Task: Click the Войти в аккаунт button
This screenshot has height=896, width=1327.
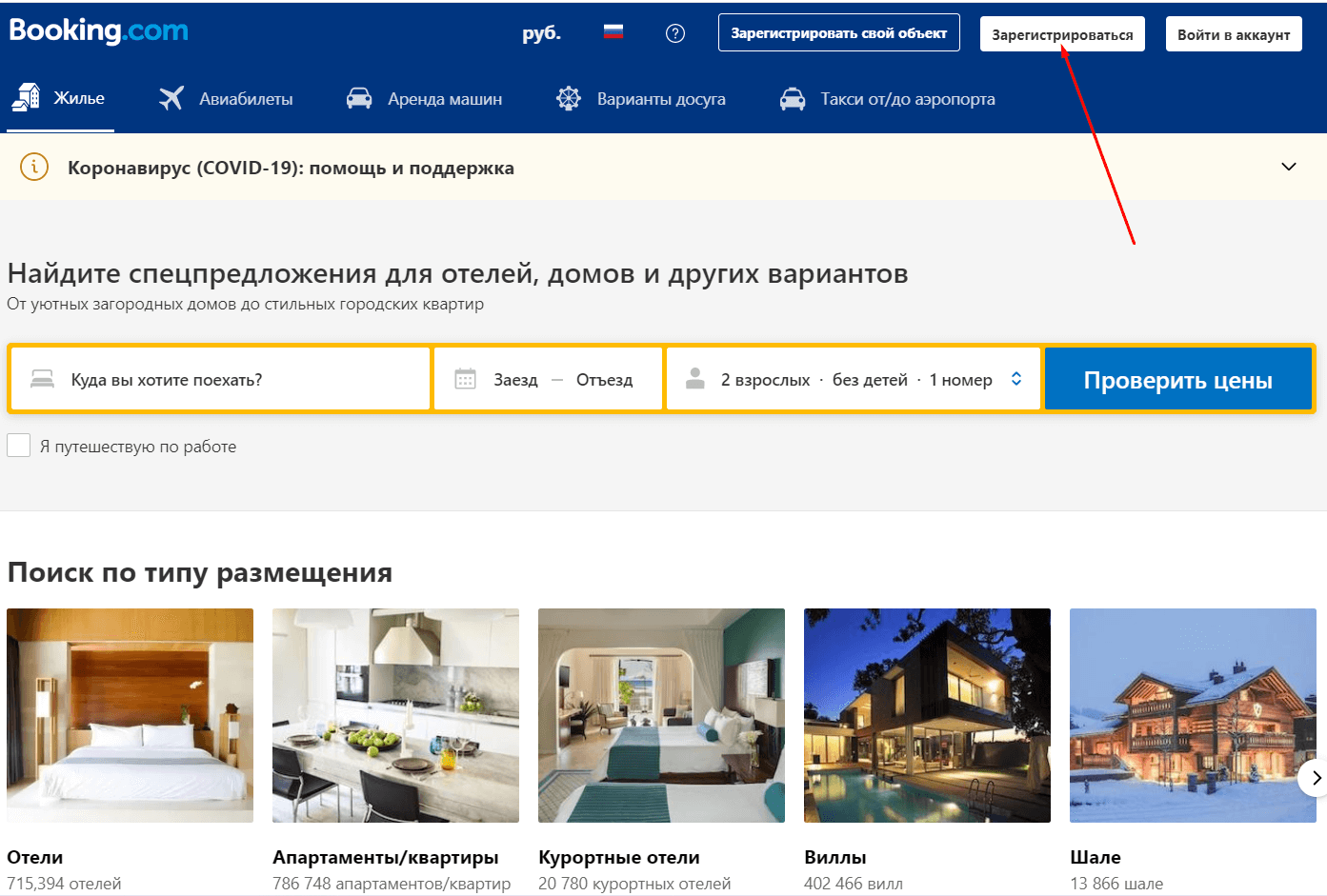Action: tap(1233, 34)
